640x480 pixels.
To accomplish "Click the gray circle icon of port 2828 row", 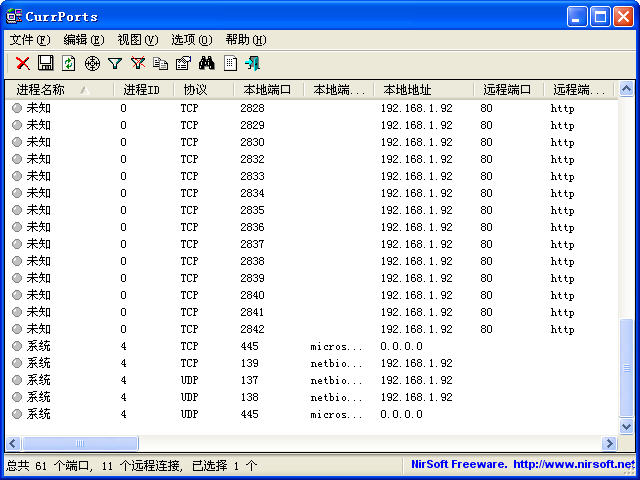I will pos(17,108).
